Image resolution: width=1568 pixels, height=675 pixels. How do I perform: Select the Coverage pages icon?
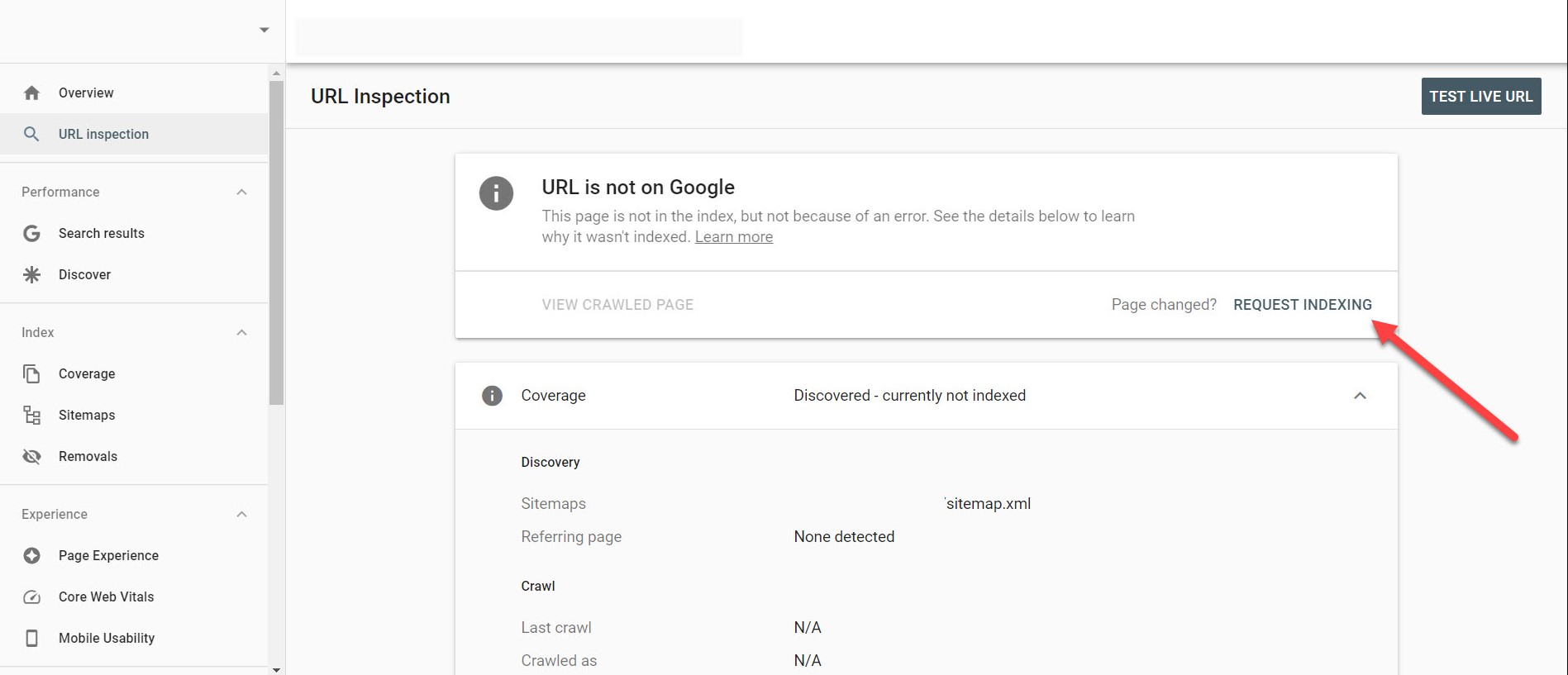click(31, 373)
